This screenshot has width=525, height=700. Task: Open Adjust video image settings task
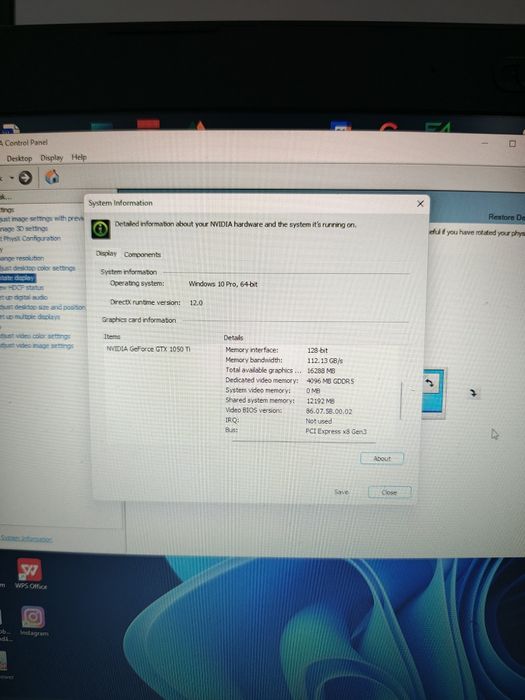(x=37, y=346)
